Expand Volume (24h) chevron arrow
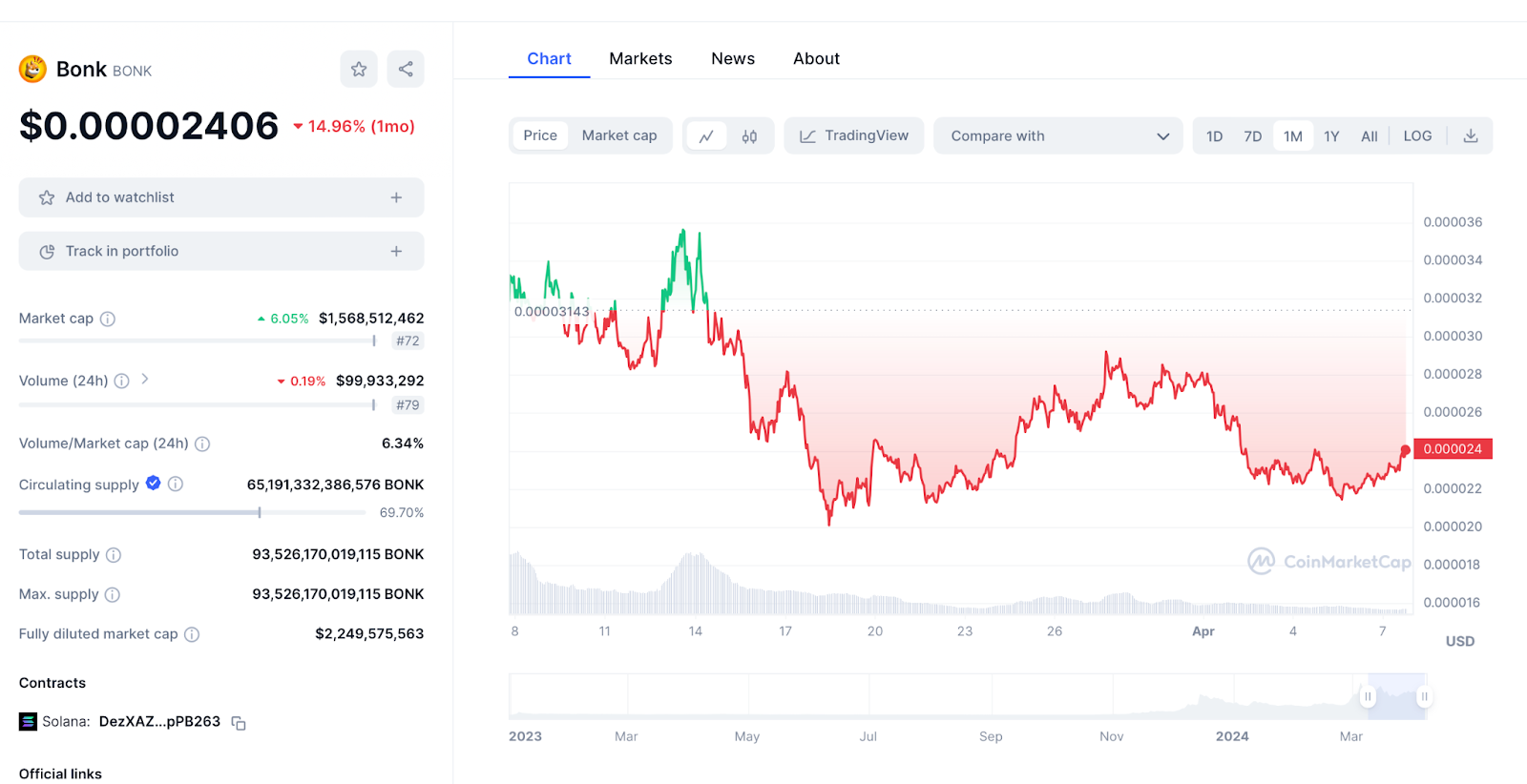Viewport: 1527px width, 784px height. [x=145, y=379]
